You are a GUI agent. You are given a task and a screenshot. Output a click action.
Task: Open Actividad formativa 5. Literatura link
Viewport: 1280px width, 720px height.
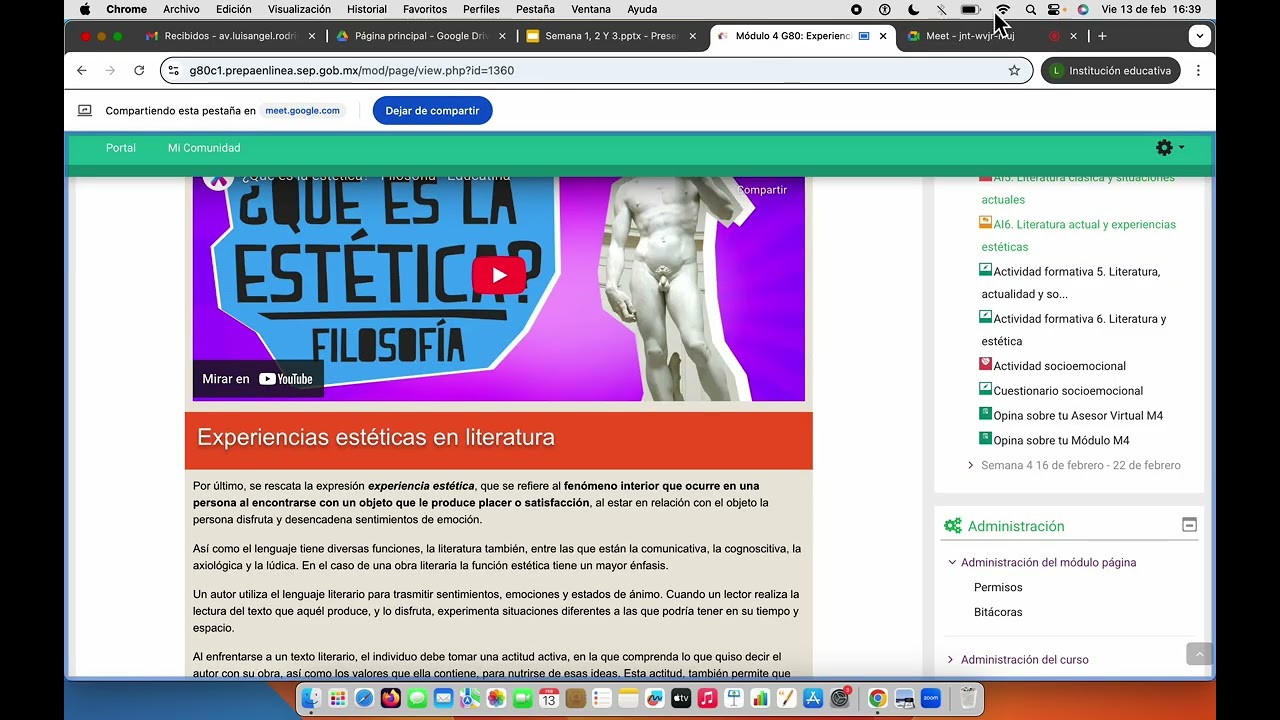click(x=1070, y=283)
